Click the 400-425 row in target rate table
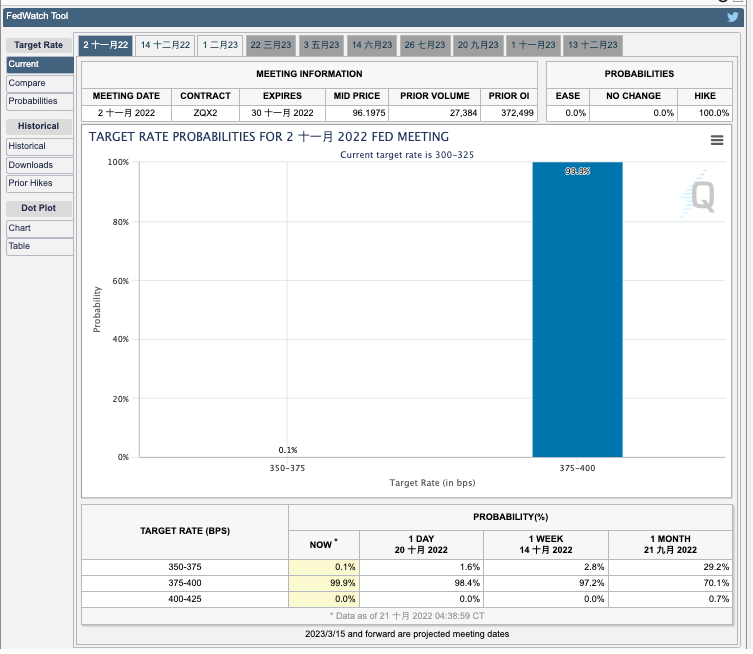This screenshot has width=753, height=654. [407, 599]
